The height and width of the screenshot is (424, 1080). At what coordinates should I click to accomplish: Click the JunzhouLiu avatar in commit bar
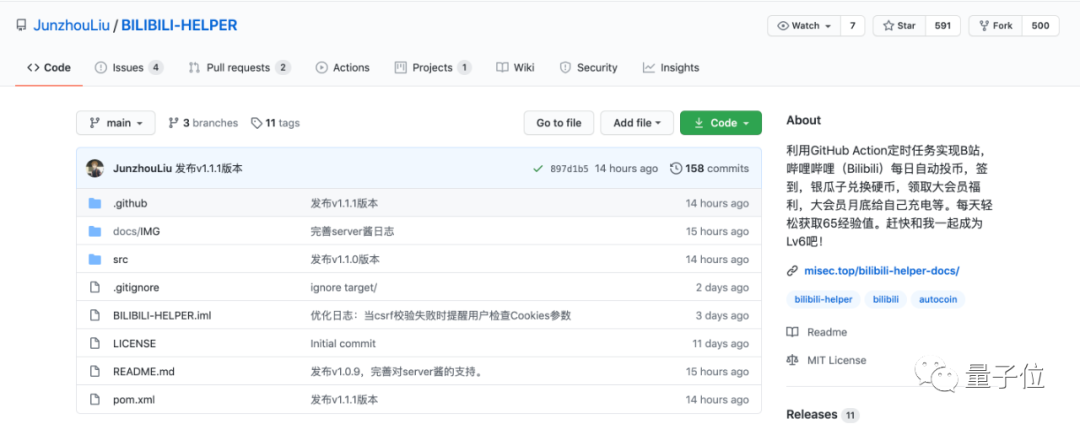95,169
